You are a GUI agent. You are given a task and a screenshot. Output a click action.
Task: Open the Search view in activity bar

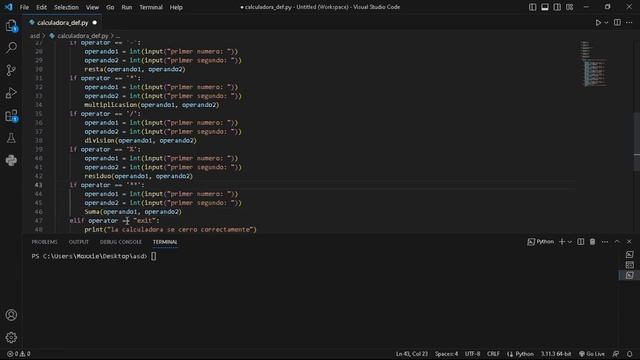click(x=11, y=48)
